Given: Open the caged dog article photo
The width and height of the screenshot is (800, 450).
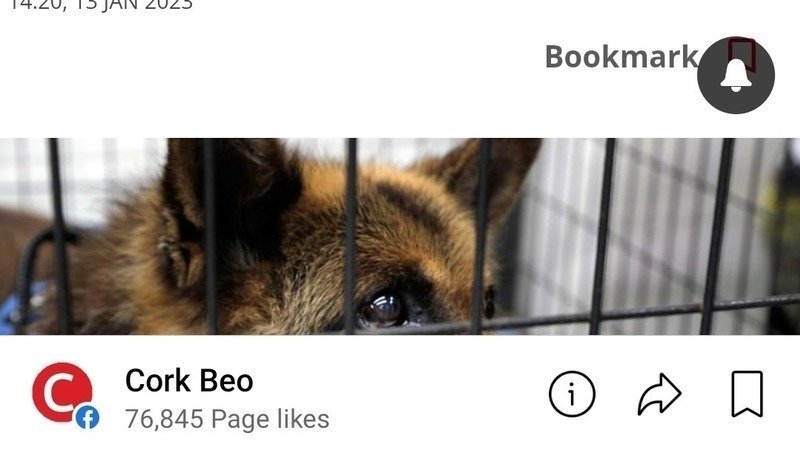Looking at the screenshot, I should pyautogui.click(x=400, y=236).
